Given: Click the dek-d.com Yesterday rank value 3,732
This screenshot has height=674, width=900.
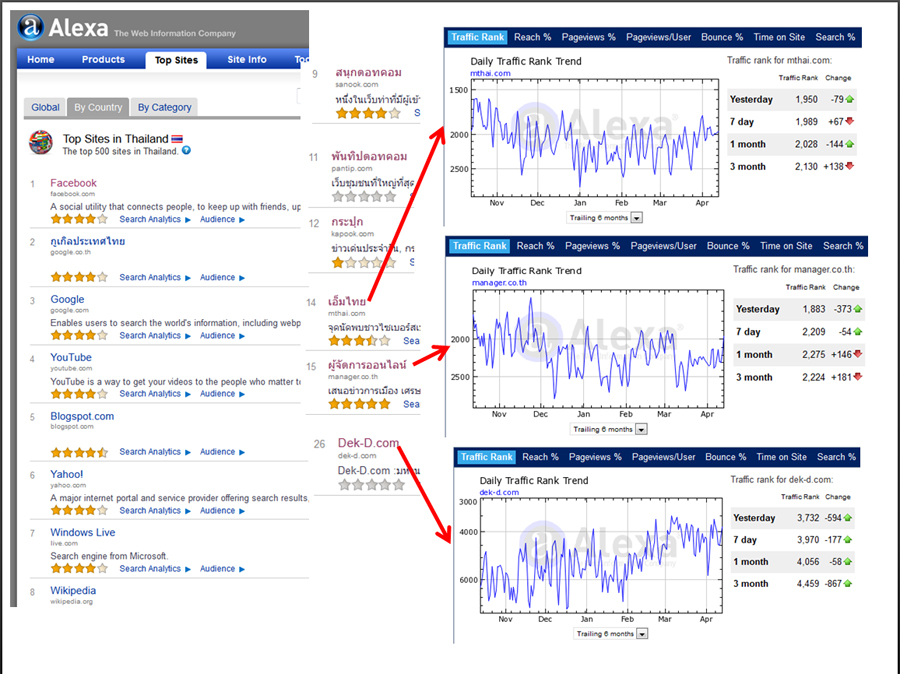Looking at the screenshot, I should click(x=808, y=518).
